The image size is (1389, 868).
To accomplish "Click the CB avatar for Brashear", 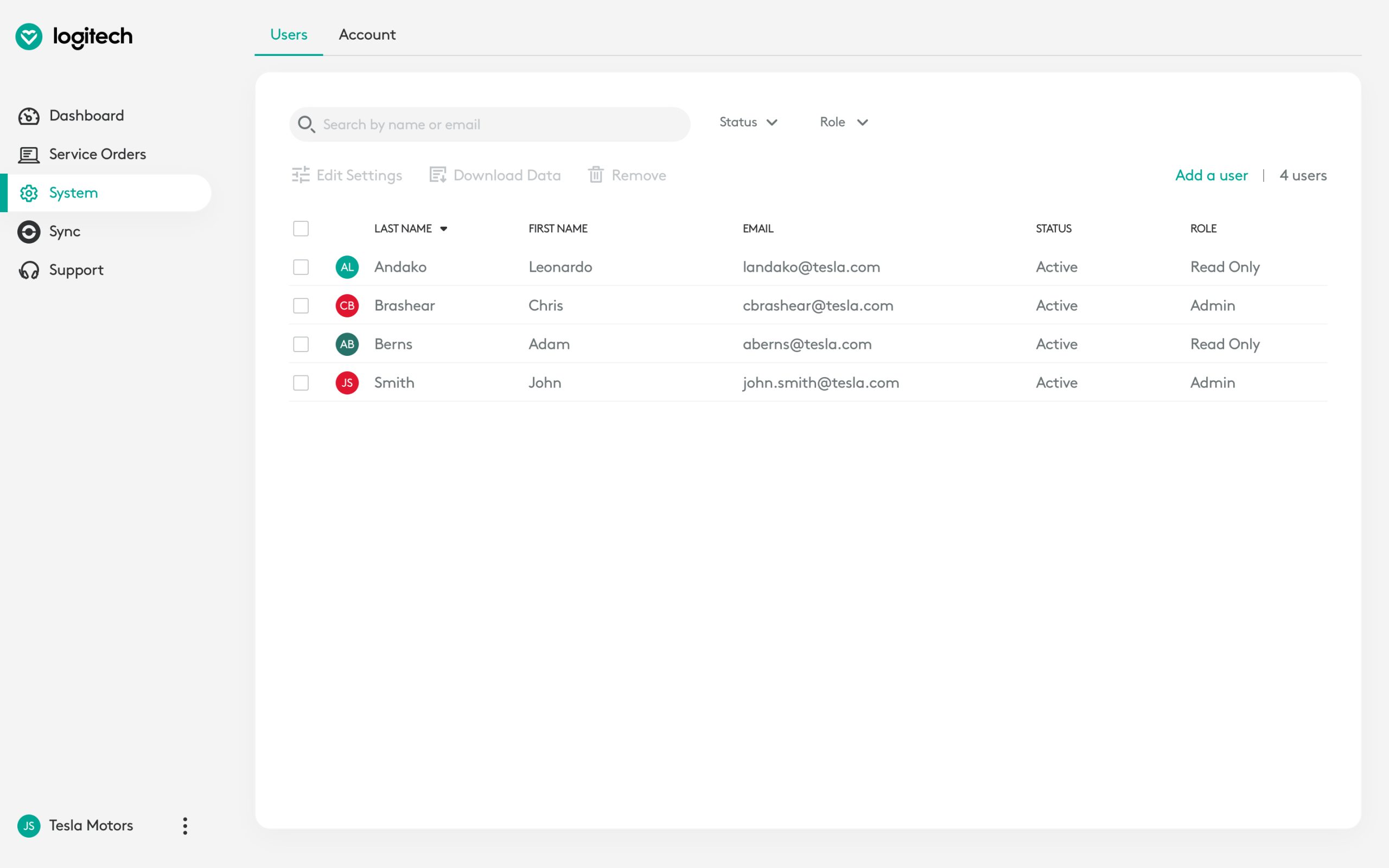I will pos(347,305).
